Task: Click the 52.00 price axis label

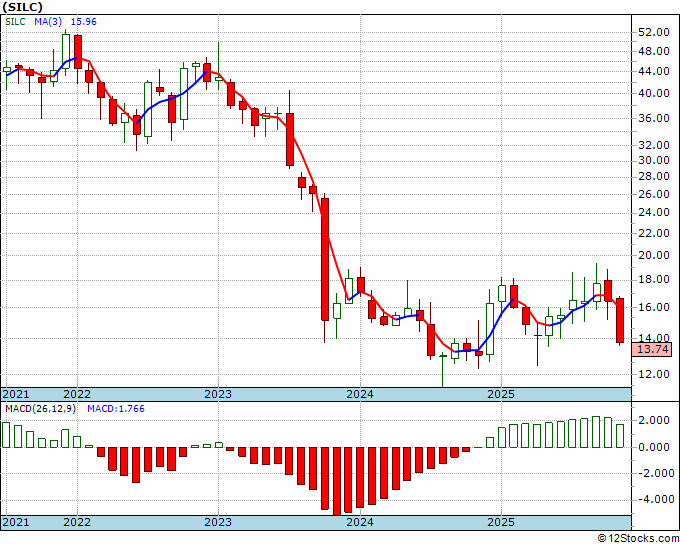Action: click(654, 32)
